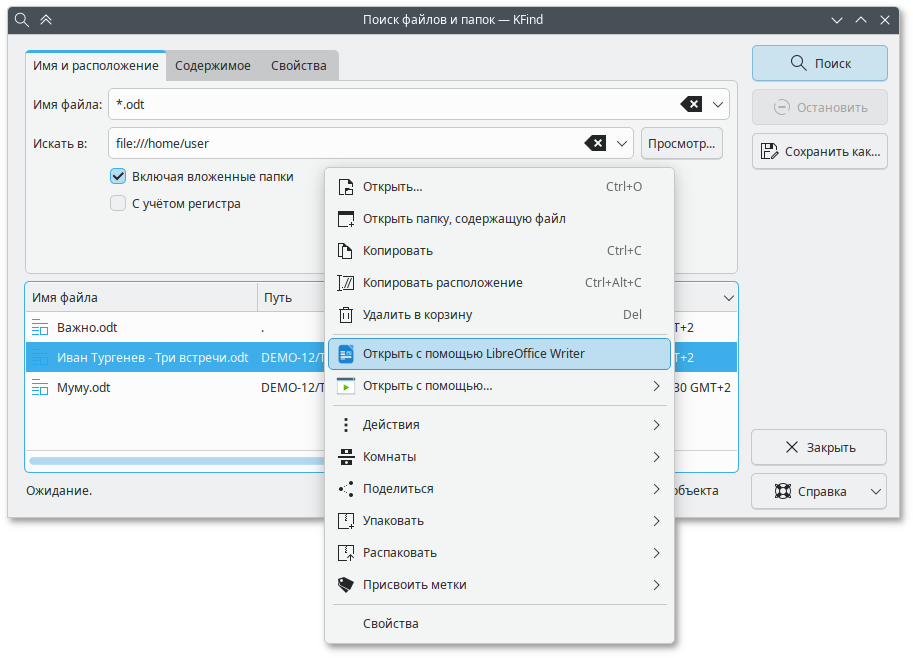
Task: Enable the case-sensitive search checkbox
Action: pos(118,204)
